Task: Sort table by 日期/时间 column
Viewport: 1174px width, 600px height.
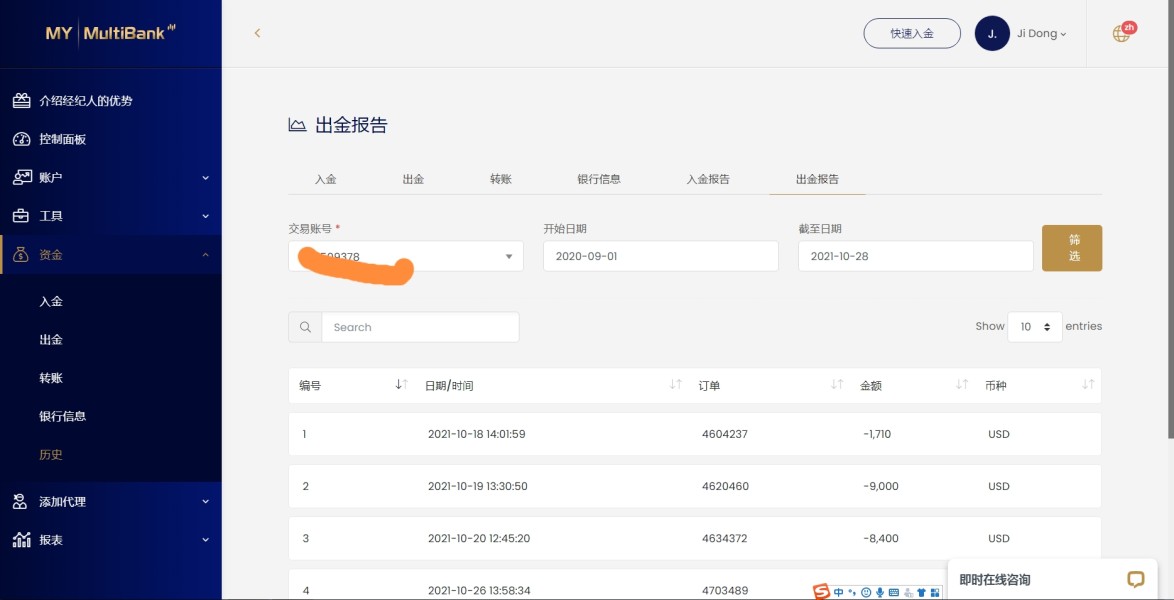Action: [676, 385]
